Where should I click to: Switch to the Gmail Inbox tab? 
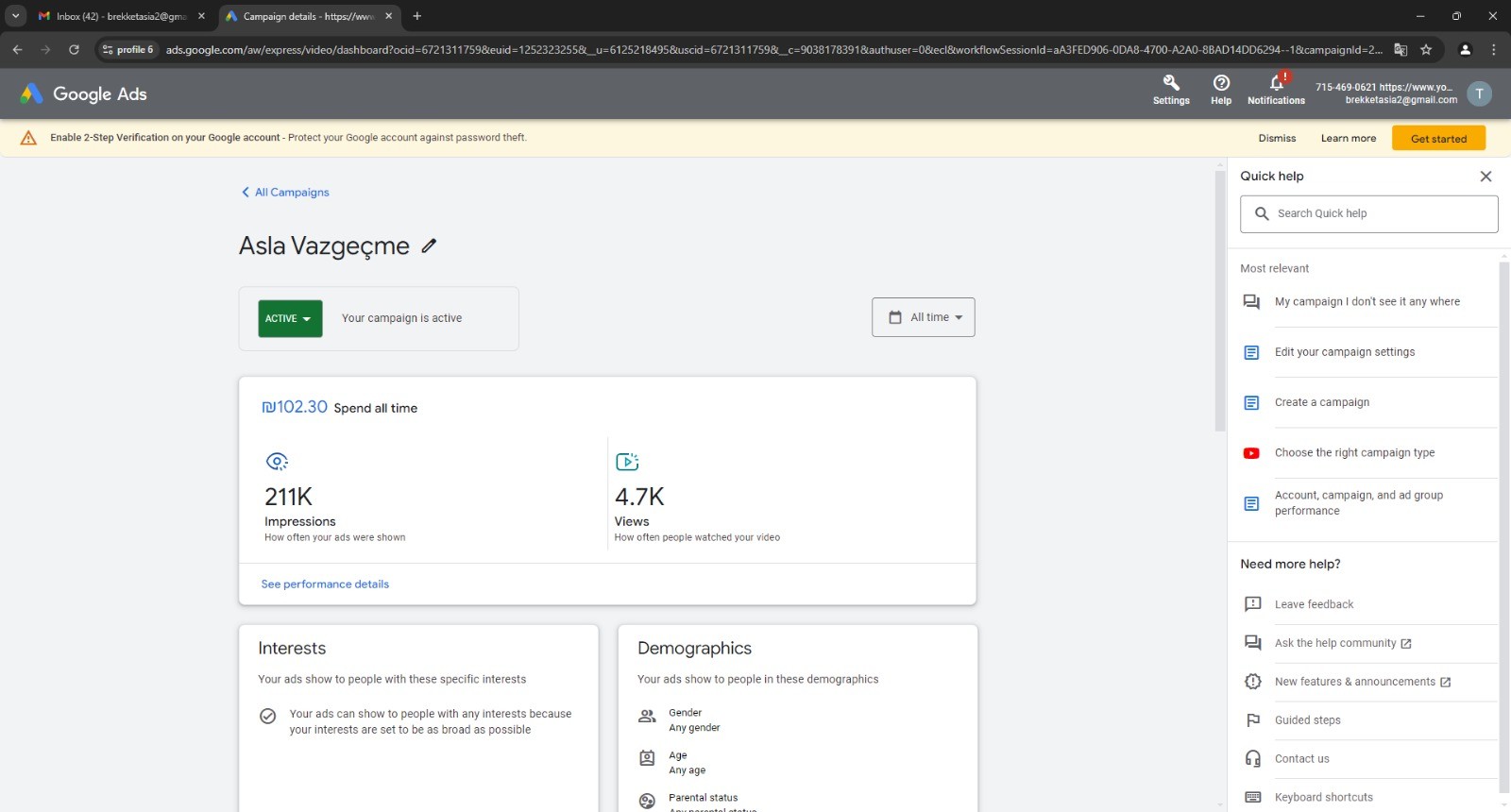click(x=121, y=16)
